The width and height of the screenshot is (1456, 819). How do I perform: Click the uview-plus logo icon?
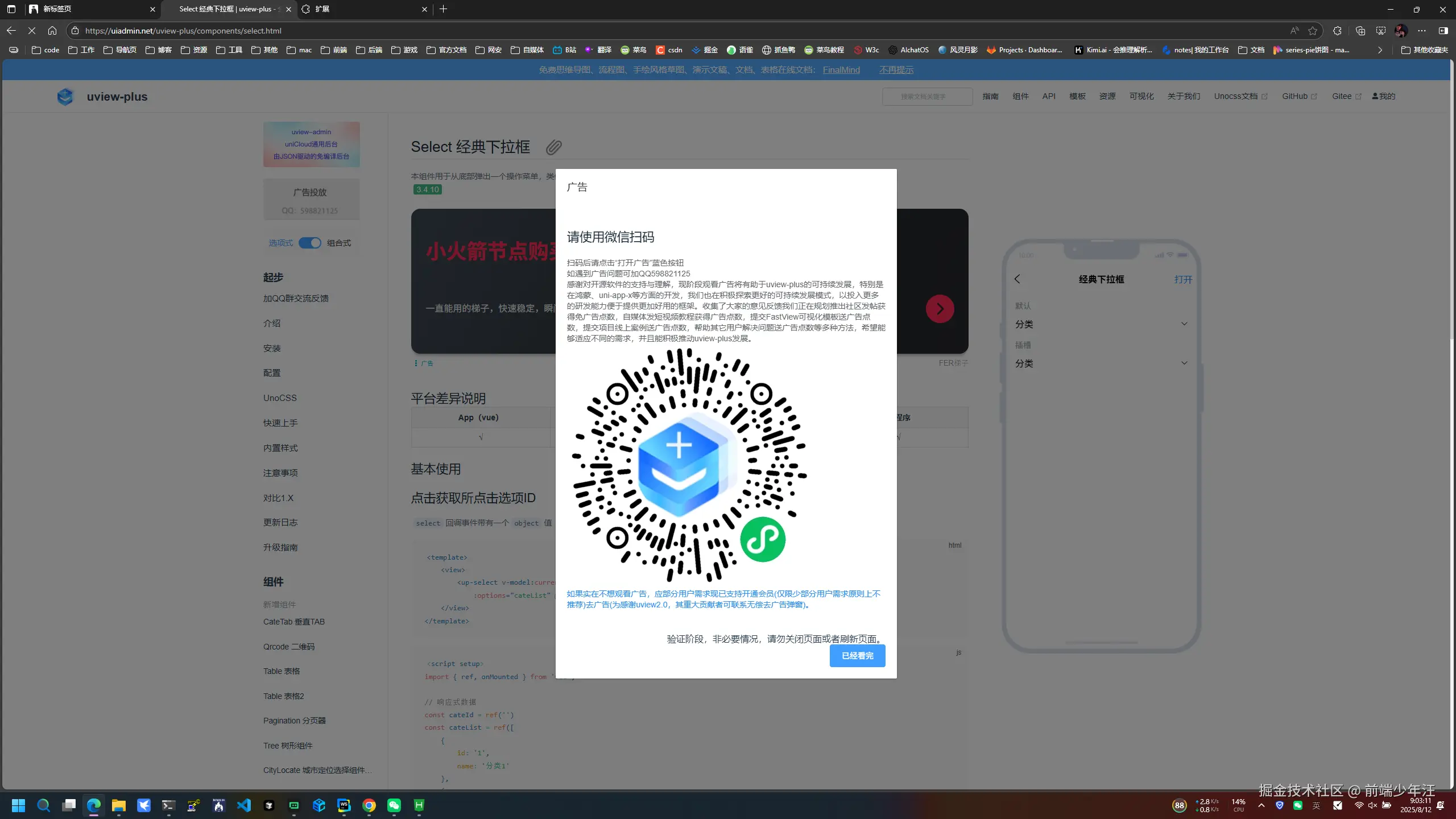click(65, 97)
